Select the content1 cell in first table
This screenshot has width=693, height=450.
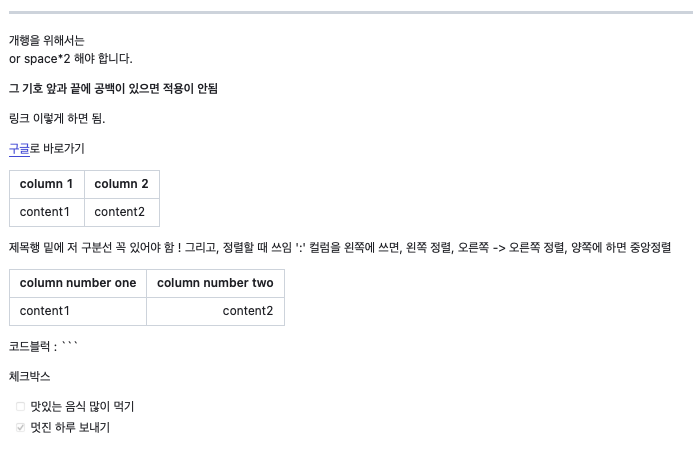(47, 212)
